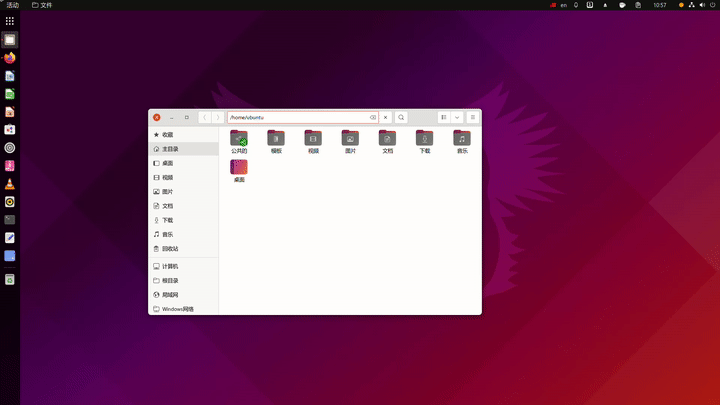Open the software store icon in dock
This screenshot has width=720, height=405.
(x=10, y=130)
